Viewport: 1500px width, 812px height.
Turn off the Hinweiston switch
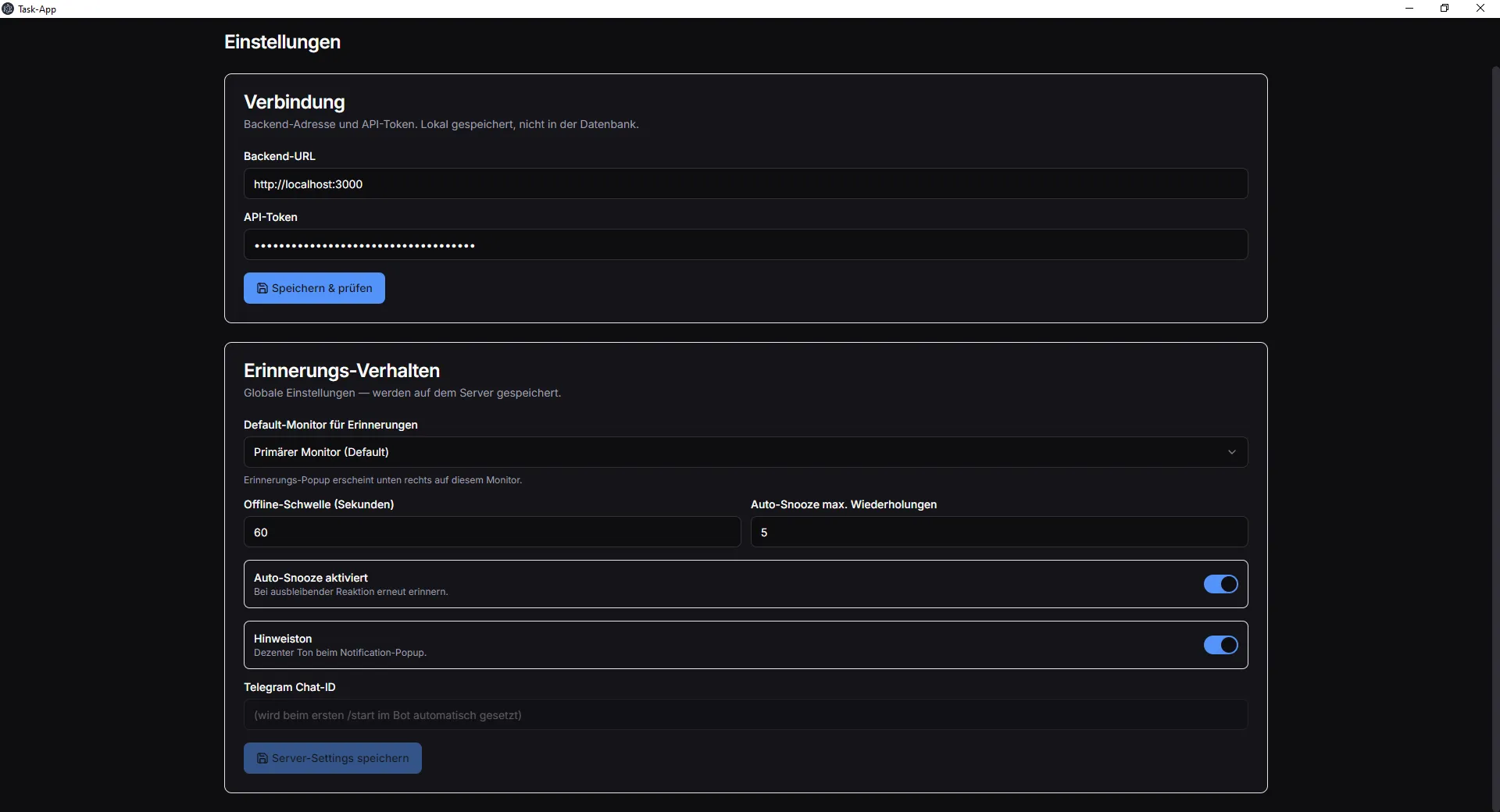1220,645
